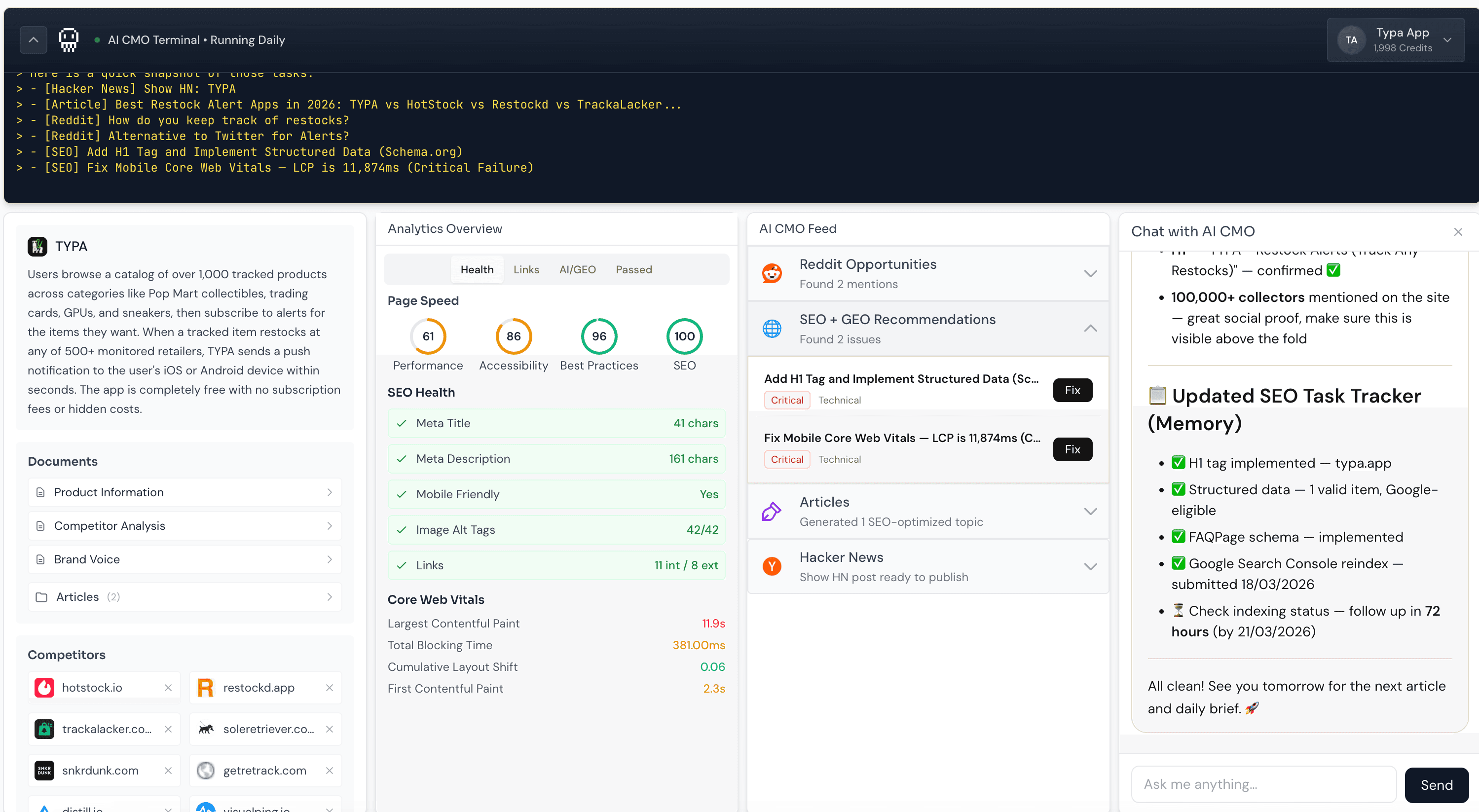Click the Reddit Opportunities icon

[x=772, y=273]
